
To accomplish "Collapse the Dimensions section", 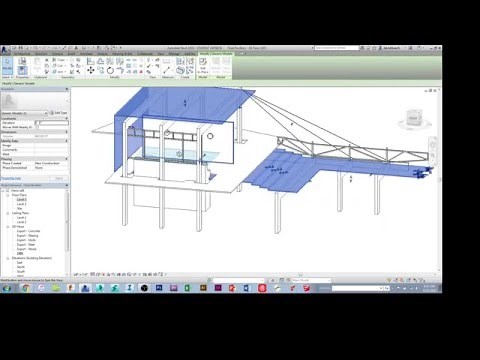I will click(67, 132).
